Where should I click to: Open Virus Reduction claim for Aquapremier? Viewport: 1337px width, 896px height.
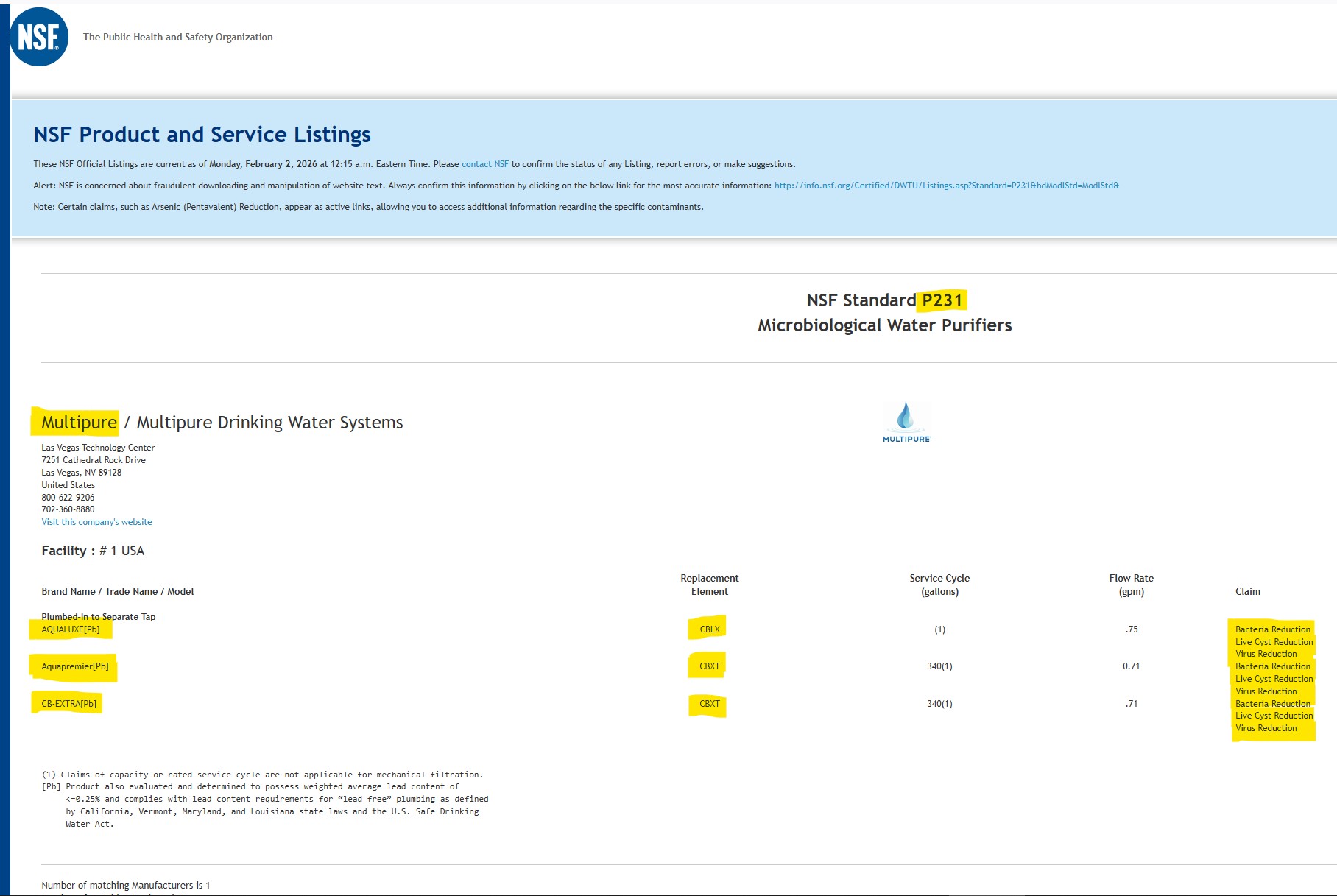pos(1266,691)
